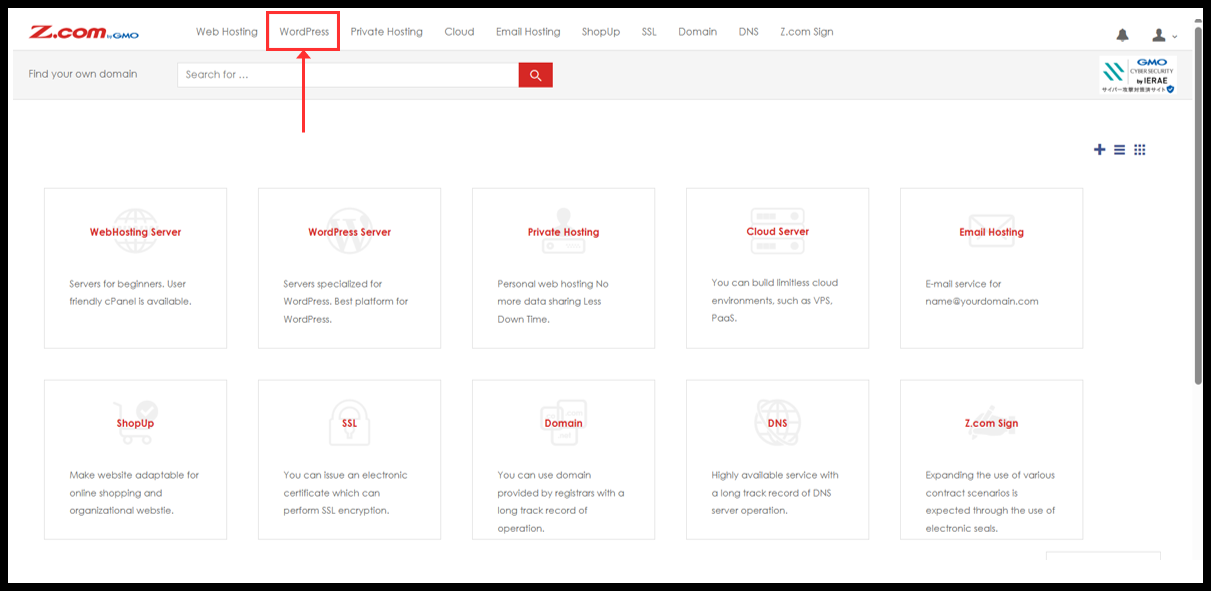1211x591 pixels.
Task: Open the Z.com Sign menu item
Action: (x=807, y=32)
